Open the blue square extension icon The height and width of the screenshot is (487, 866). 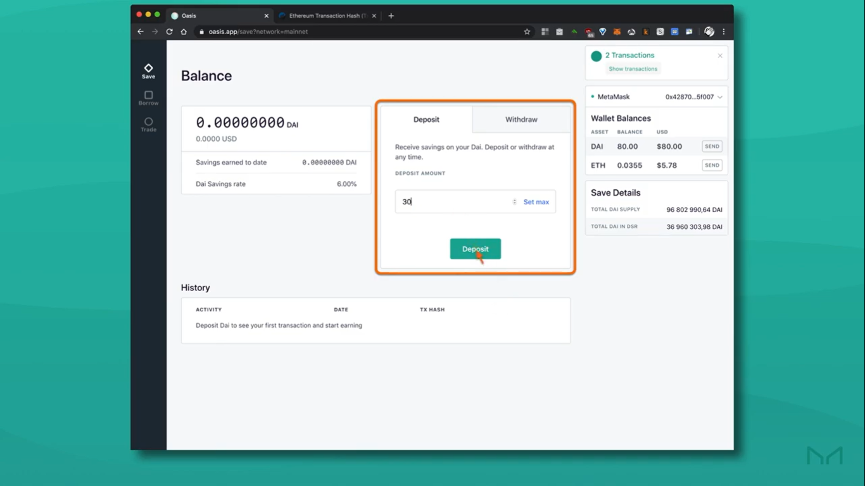(674, 32)
